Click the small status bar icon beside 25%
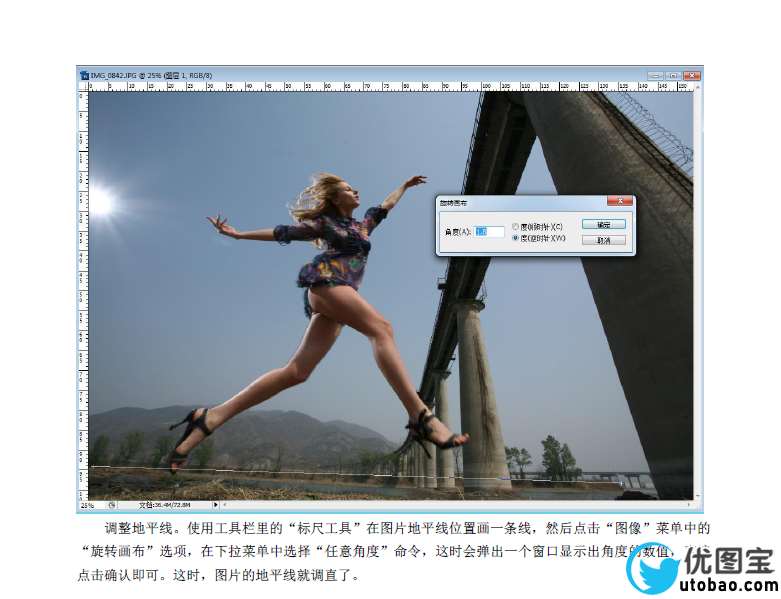781x599 pixels. [x=112, y=505]
